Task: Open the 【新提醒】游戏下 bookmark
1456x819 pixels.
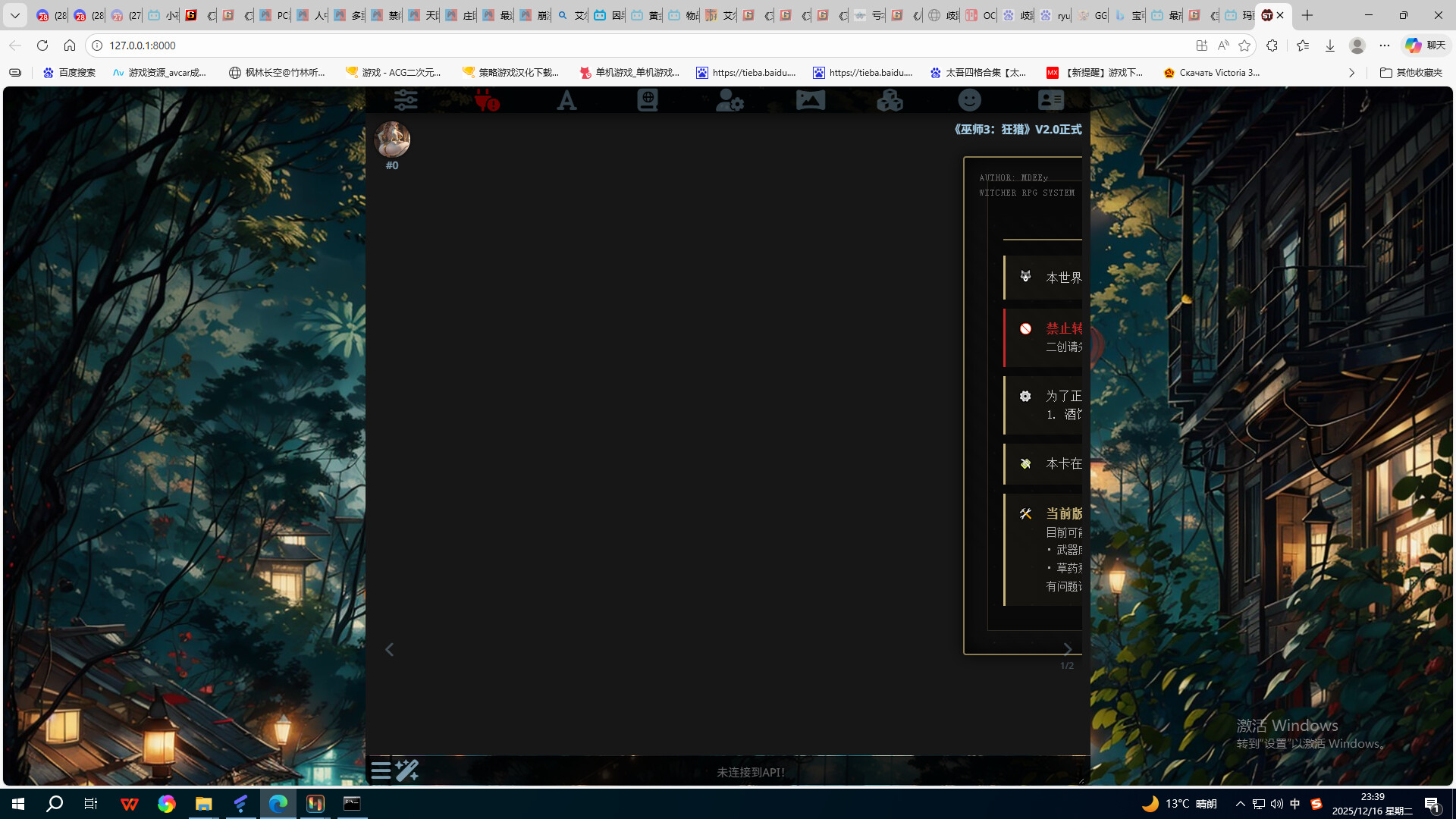Action: [1095, 73]
